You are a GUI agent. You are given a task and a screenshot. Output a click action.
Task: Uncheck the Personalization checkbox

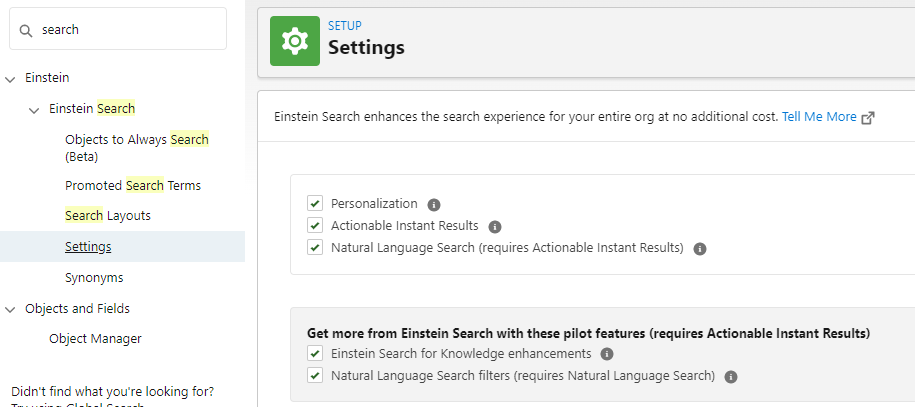click(315, 203)
